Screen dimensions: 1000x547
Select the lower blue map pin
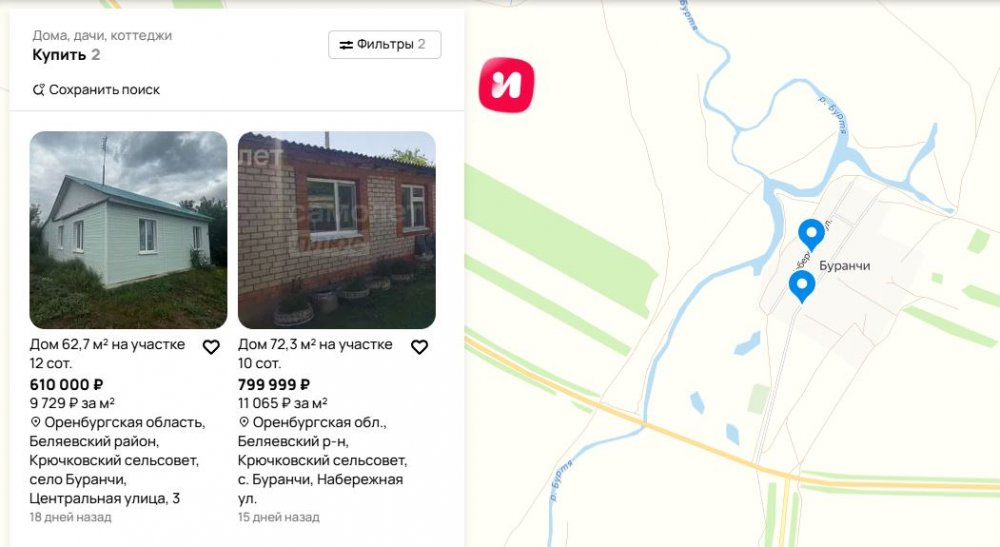click(x=802, y=286)
